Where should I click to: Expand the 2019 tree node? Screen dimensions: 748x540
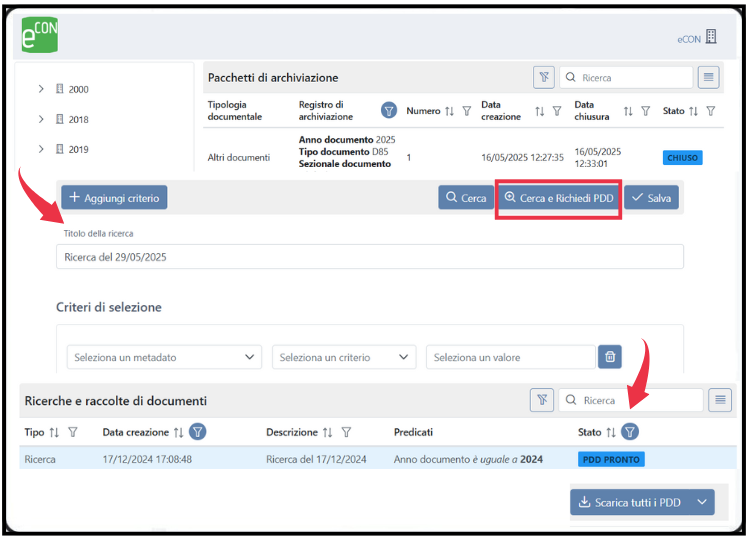point(41,149)
